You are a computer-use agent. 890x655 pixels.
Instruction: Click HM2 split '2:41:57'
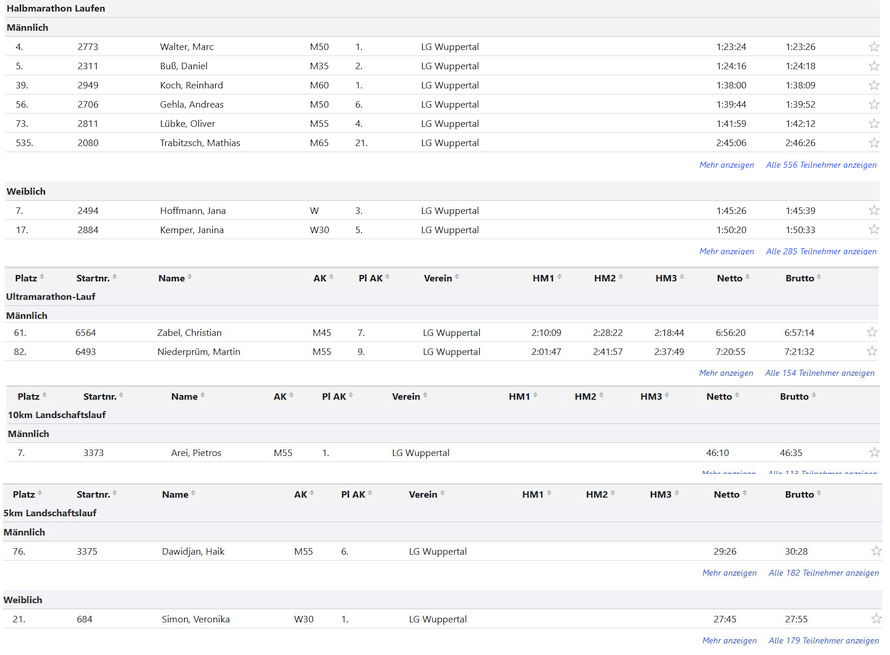pos(607,351)
